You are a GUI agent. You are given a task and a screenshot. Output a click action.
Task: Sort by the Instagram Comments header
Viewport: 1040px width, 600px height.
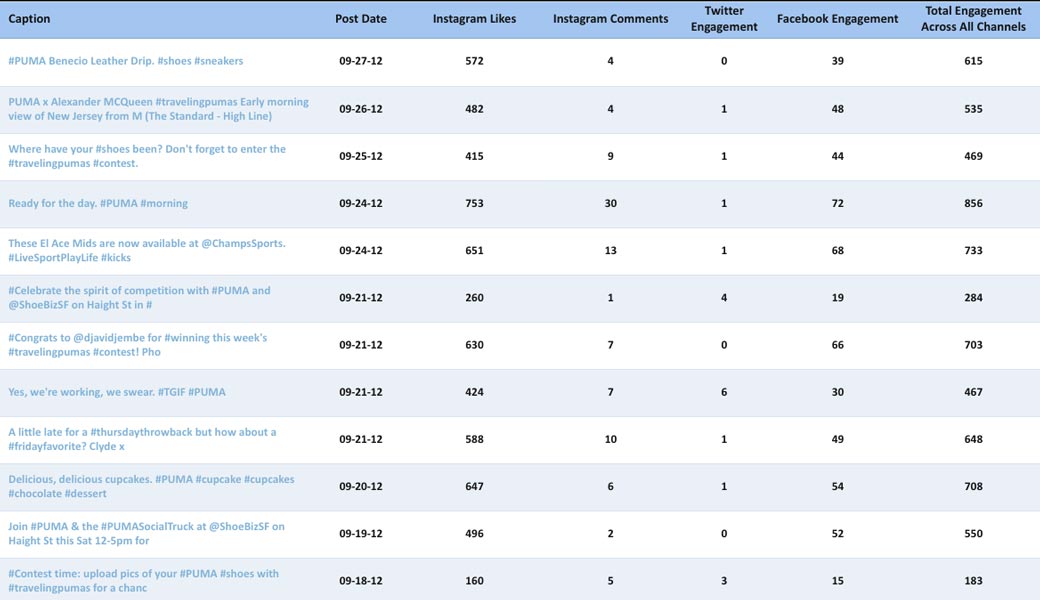point(610,18)
